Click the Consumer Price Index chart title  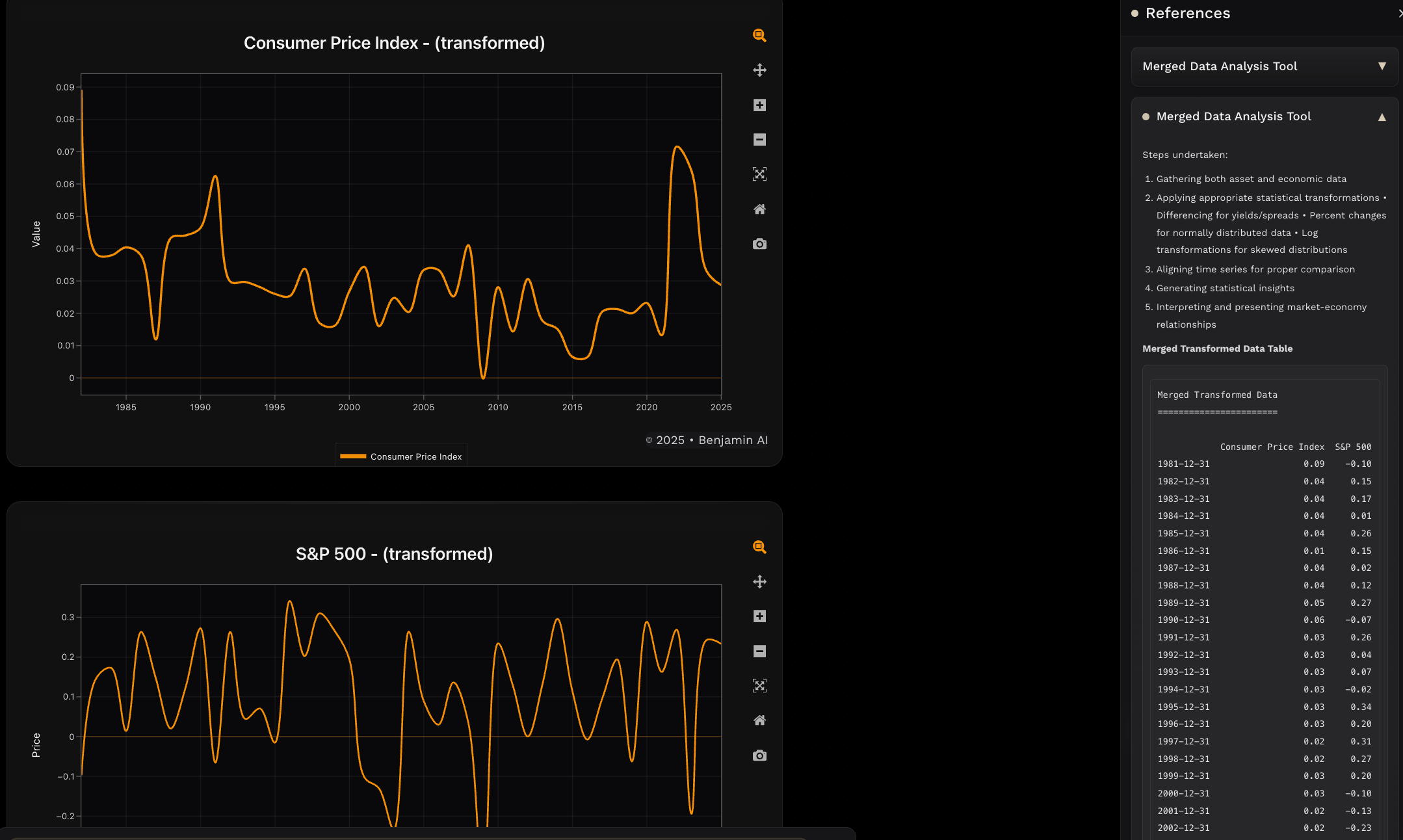coord(394,43)
